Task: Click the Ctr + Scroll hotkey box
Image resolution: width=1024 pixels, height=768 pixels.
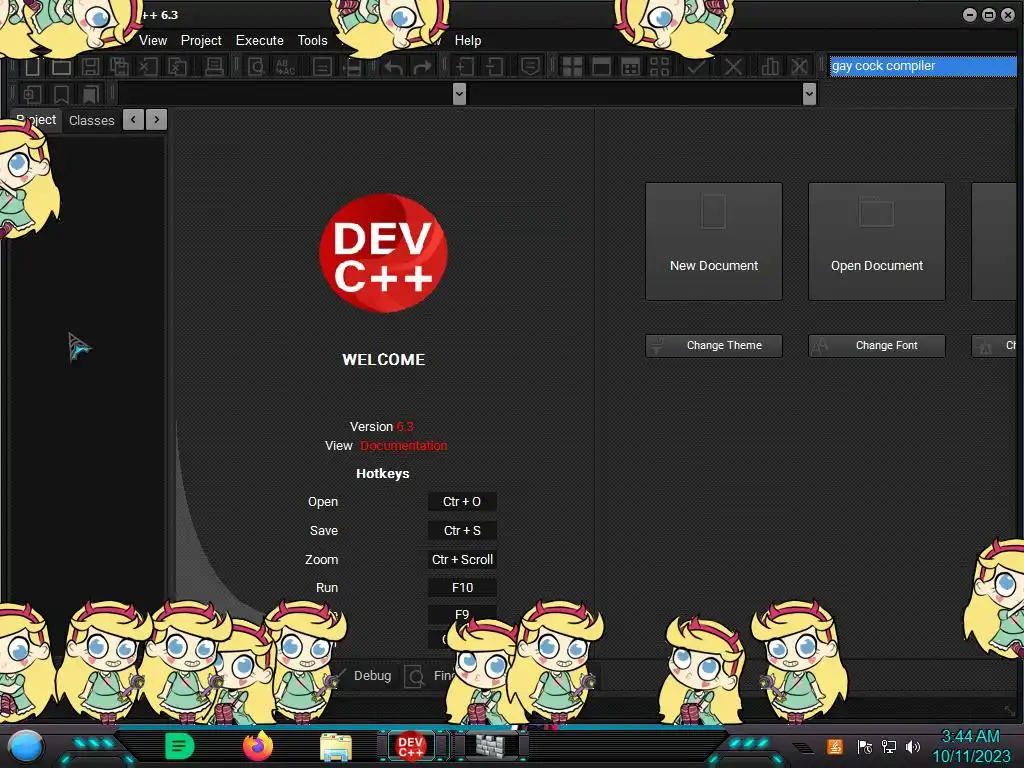Action: [x=462, y=559]
